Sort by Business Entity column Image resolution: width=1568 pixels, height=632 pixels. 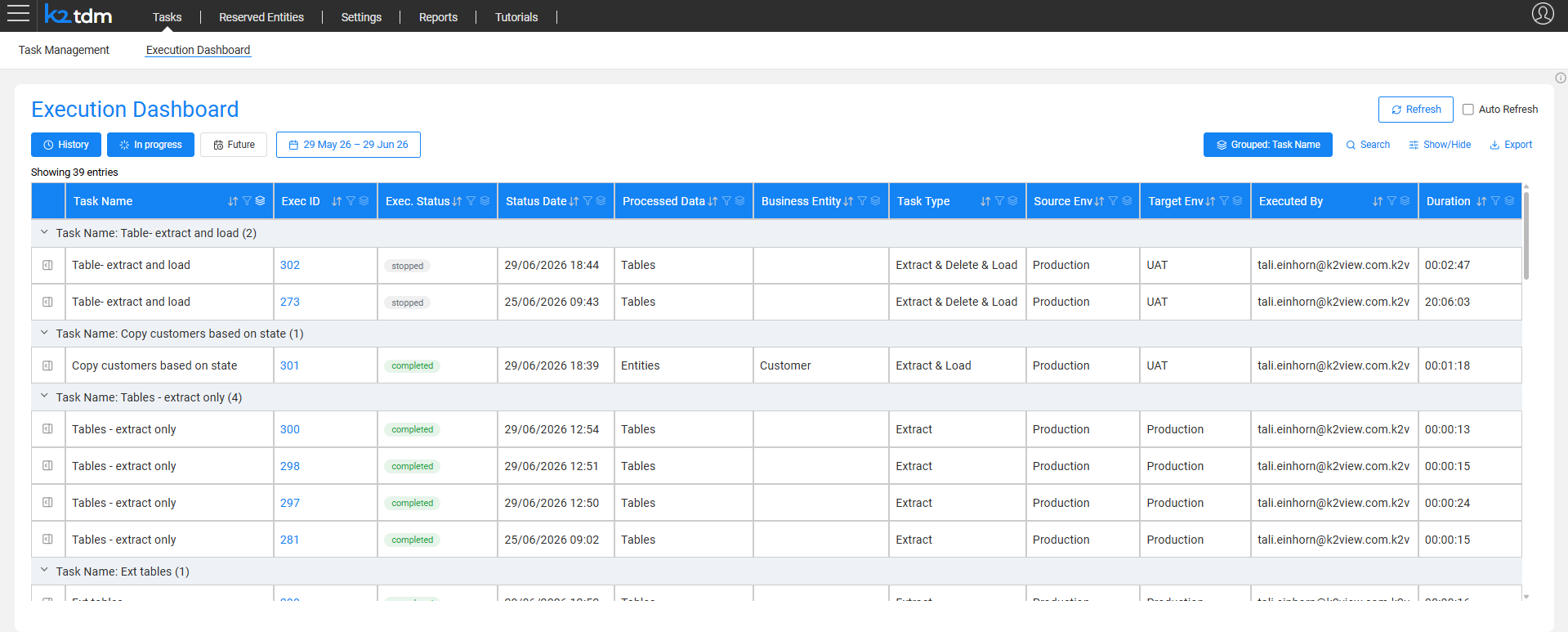[848, 201]
